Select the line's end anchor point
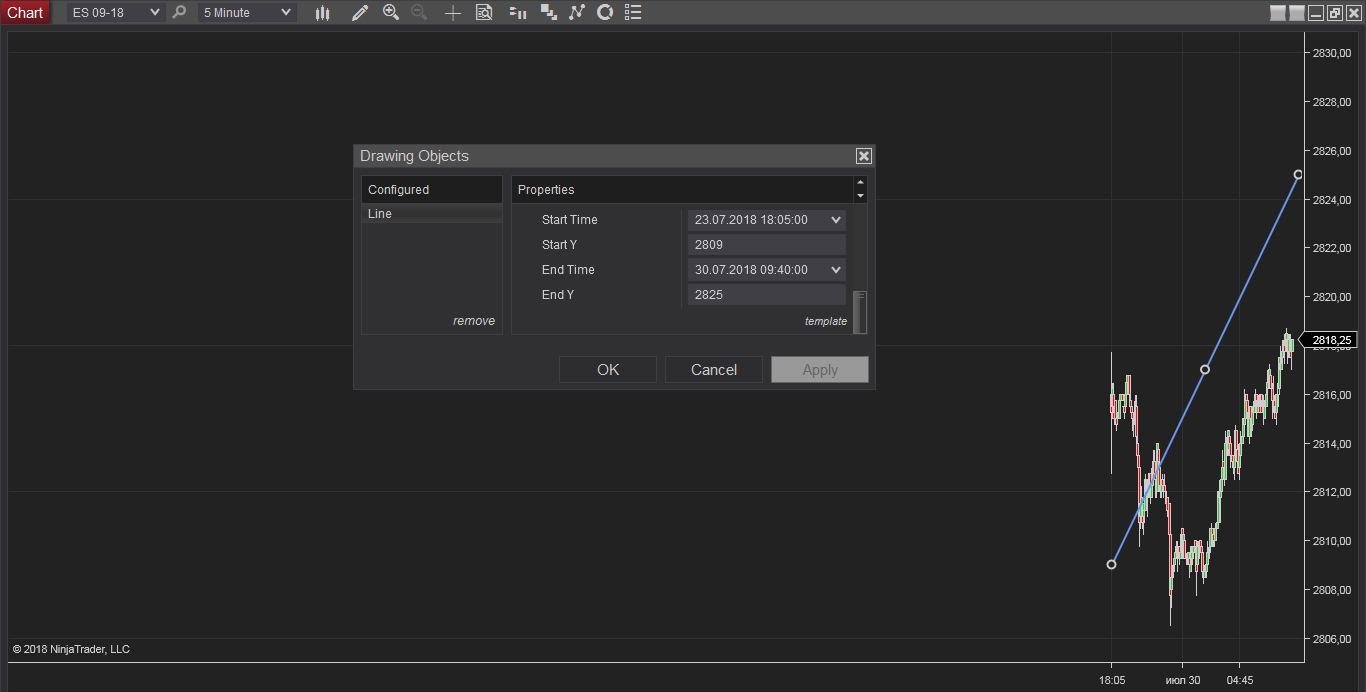The width and height of the screenshot is (1366, 692). pyautogui.click(x=1298, y=175)
